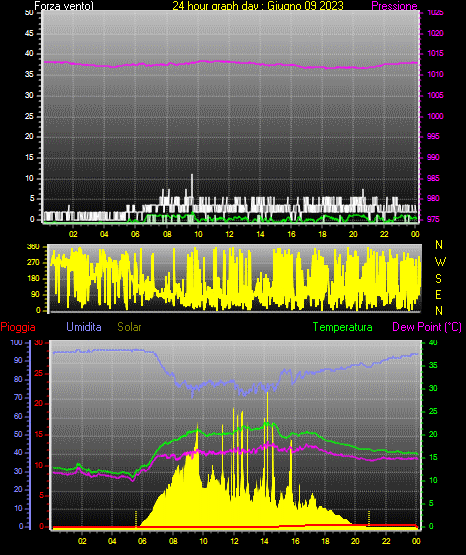
Task: Click the '1000' pressure axis value
Action: point(436,116)
